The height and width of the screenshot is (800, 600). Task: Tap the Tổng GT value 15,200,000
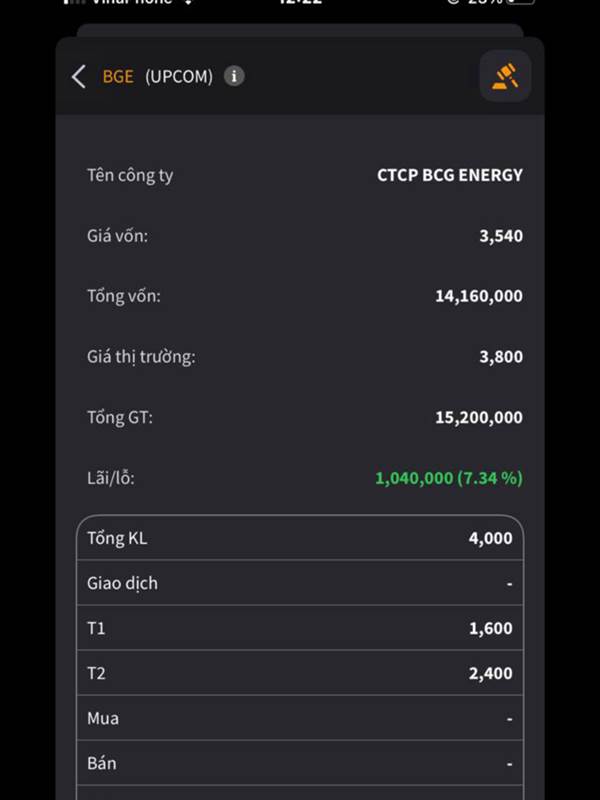(x=479, y=417)
